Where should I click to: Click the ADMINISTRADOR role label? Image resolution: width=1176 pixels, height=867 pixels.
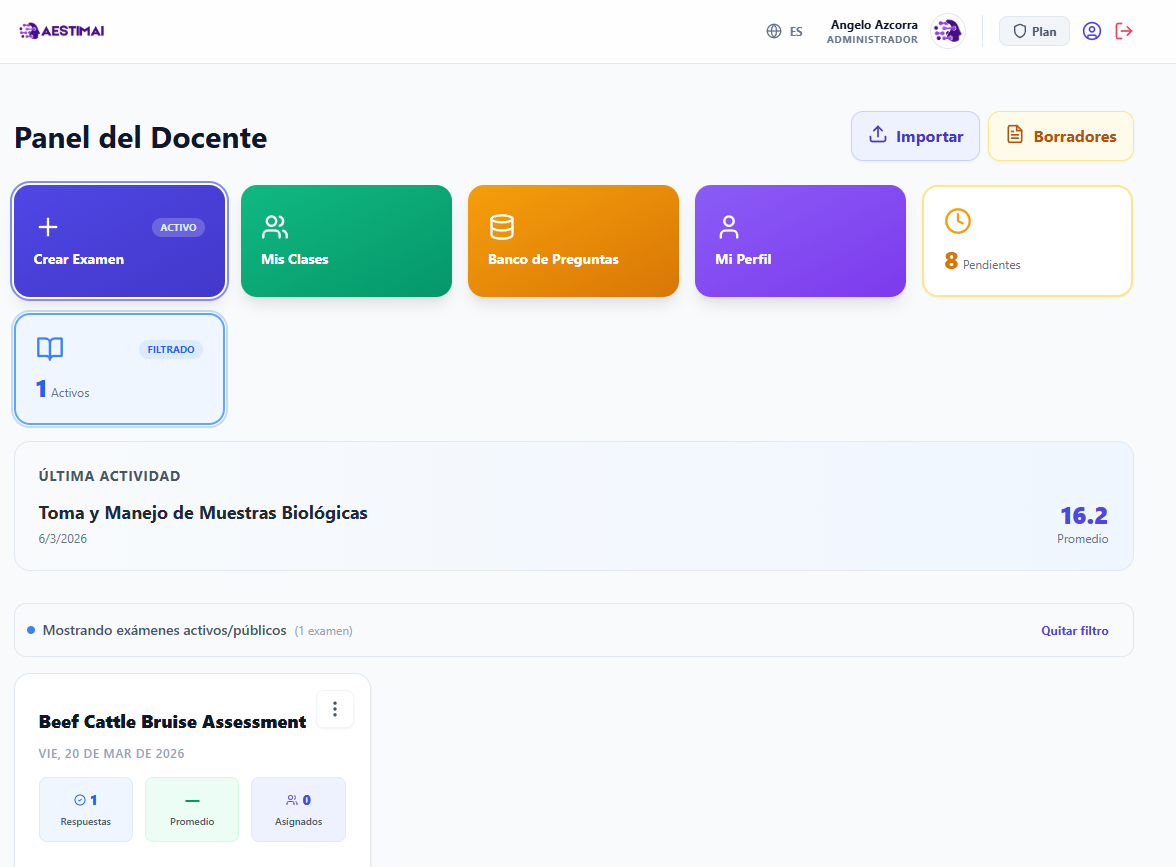pos(872,40)
